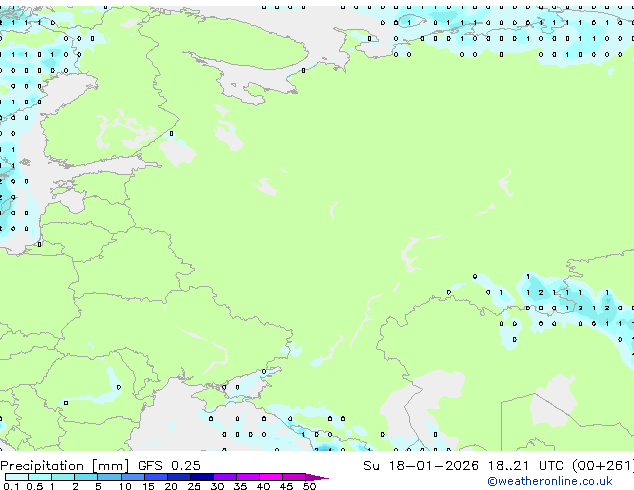634x490 pixels.
Task: Click the 30–35 mm purple swatch
Action: [x=225, y=477]
